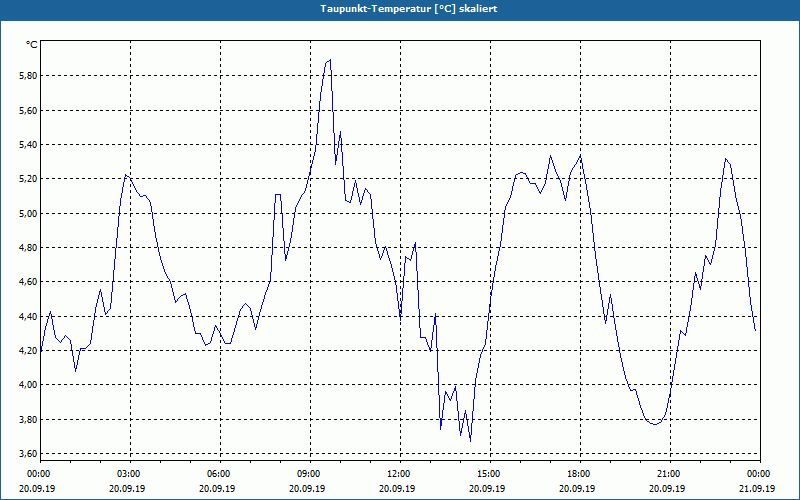Click the 20.09.19 date under 18:00

point(577,488)
